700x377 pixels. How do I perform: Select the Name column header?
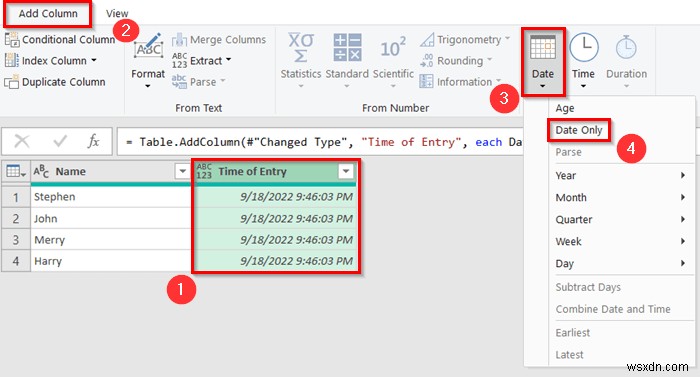click(111, 172)
